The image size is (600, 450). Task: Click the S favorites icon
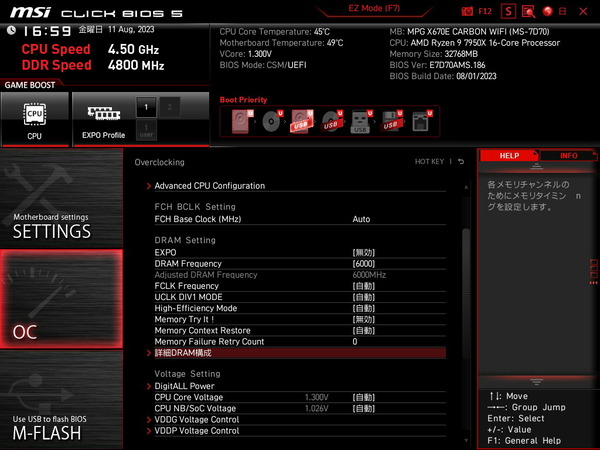coord(508,11)
